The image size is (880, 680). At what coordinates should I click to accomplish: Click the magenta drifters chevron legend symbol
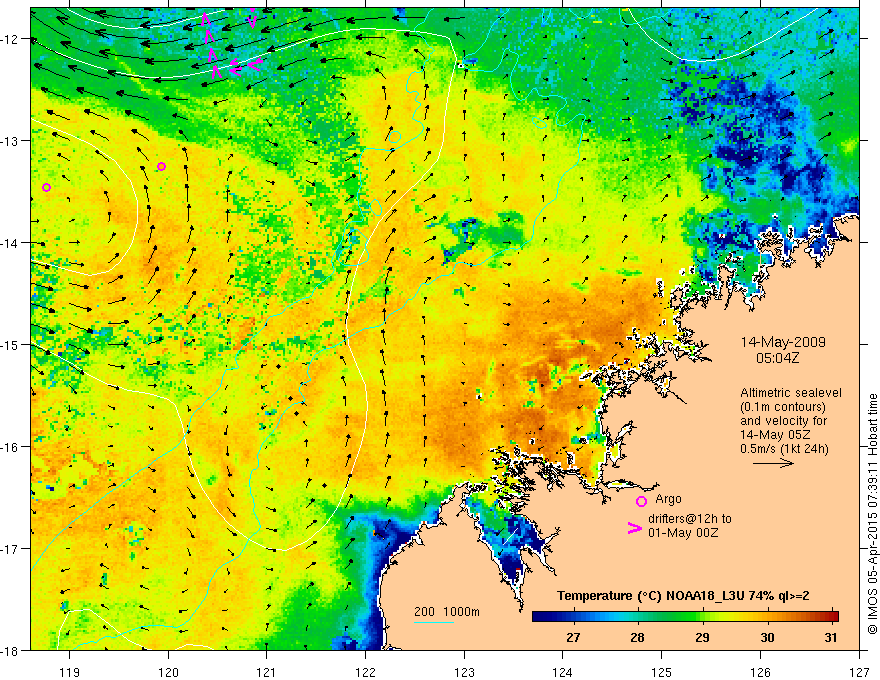point(635,528)
